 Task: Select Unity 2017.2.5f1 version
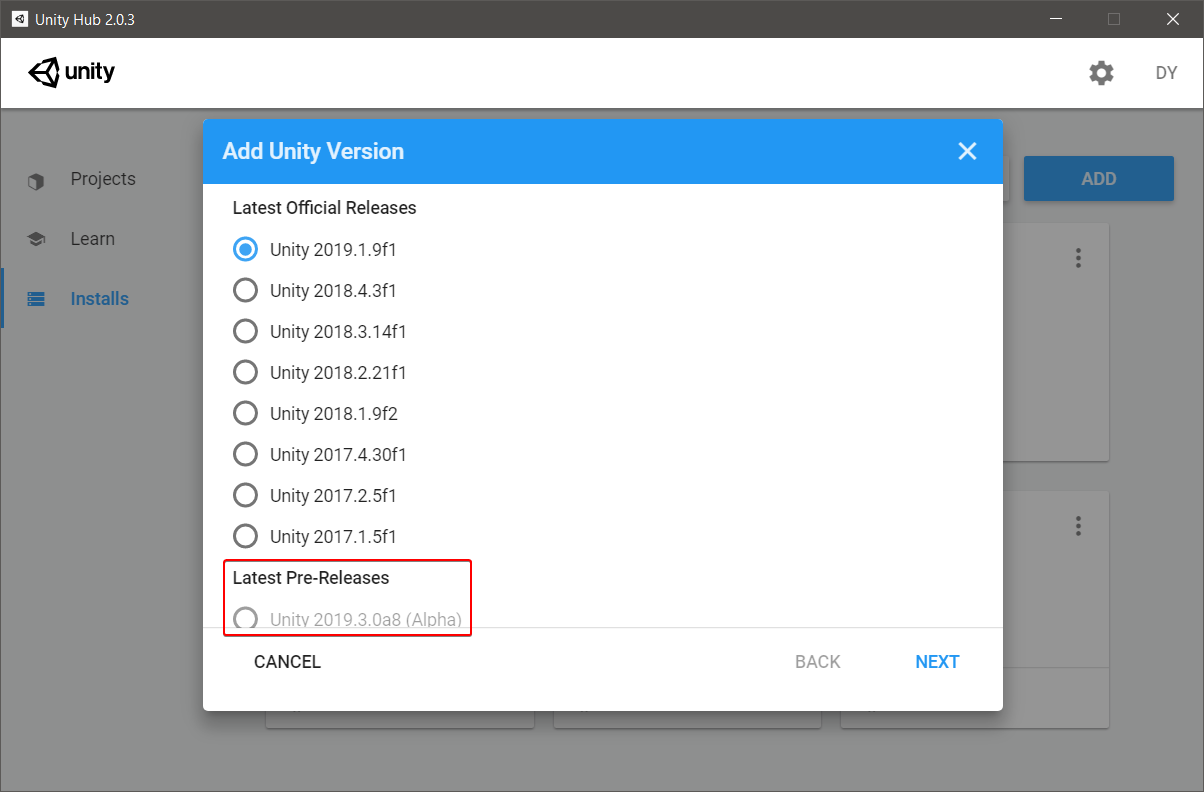tap(245, 495)
